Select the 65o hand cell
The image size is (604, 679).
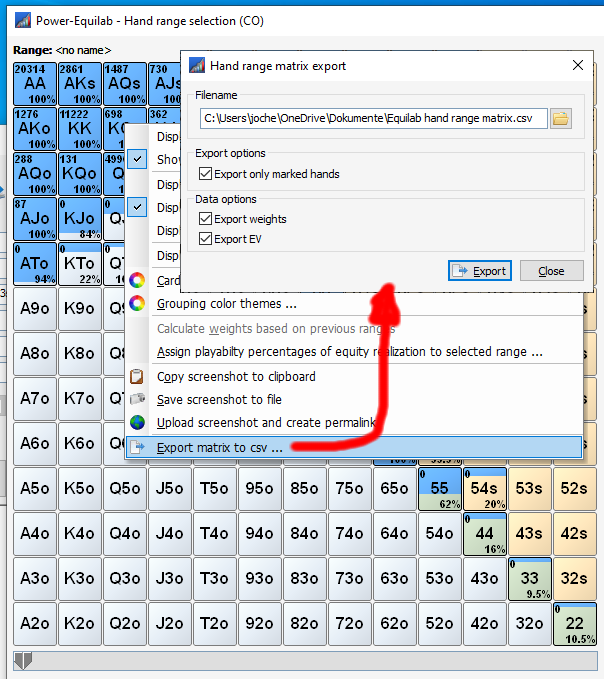point(395,489)
